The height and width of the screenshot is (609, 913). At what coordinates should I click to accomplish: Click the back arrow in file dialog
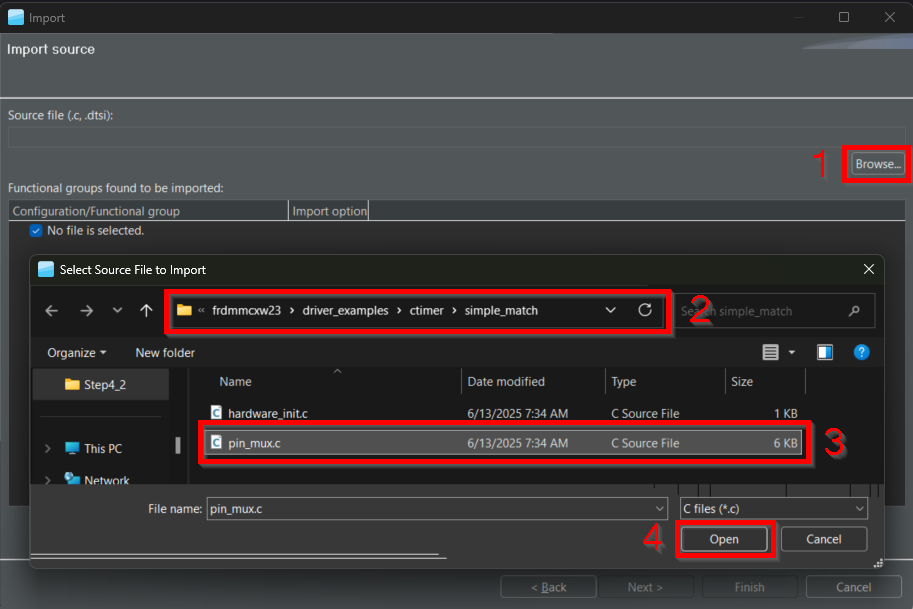pos(52,311)
